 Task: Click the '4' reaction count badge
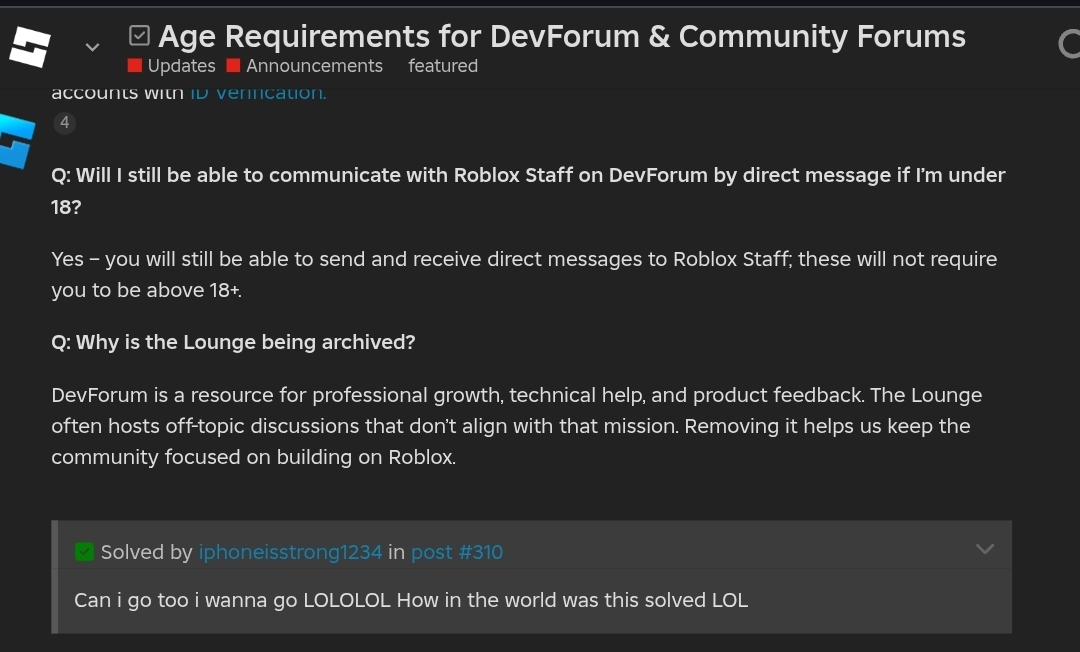(x=64, y=122)
